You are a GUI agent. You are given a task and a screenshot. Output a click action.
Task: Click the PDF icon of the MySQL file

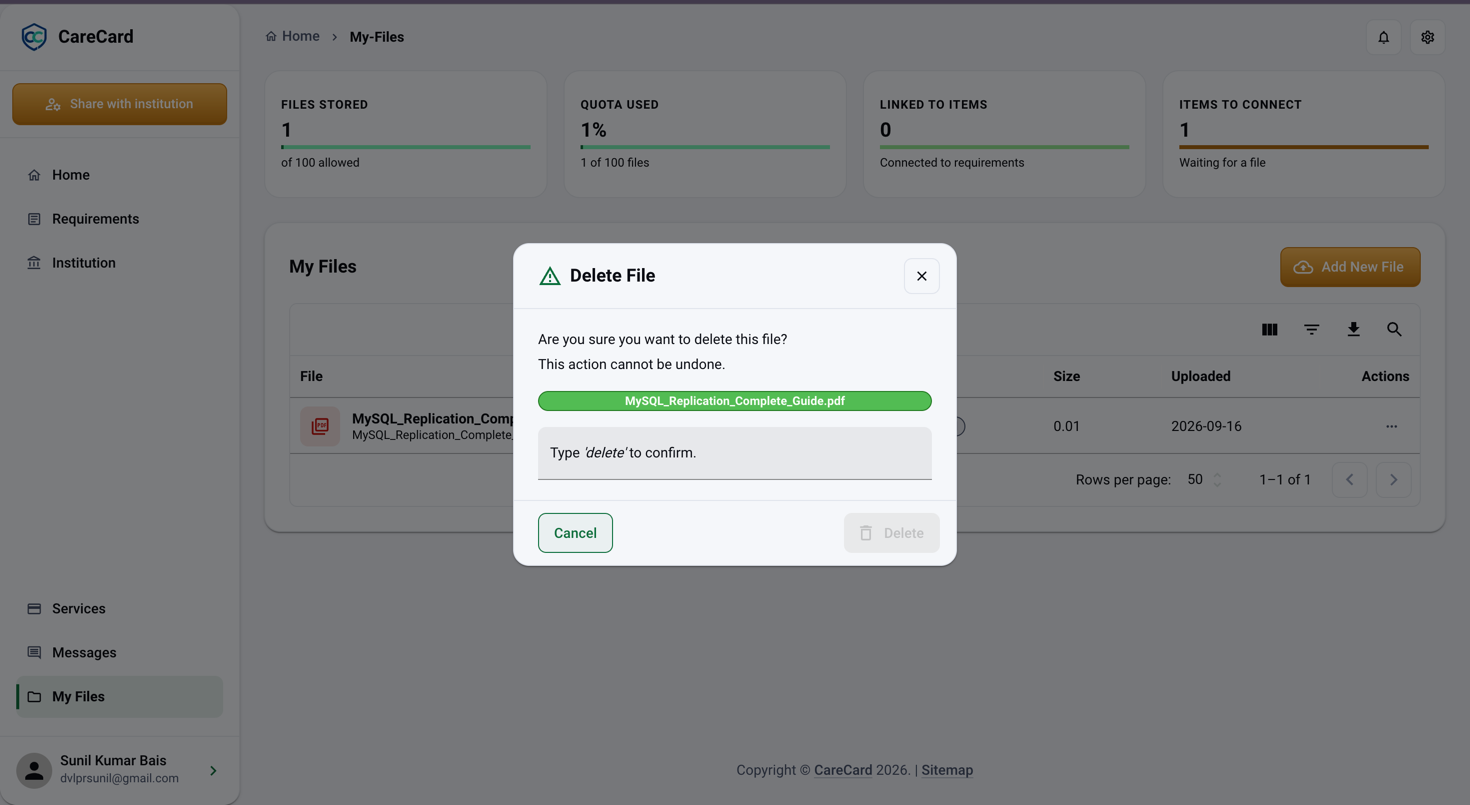pos(320,426)
